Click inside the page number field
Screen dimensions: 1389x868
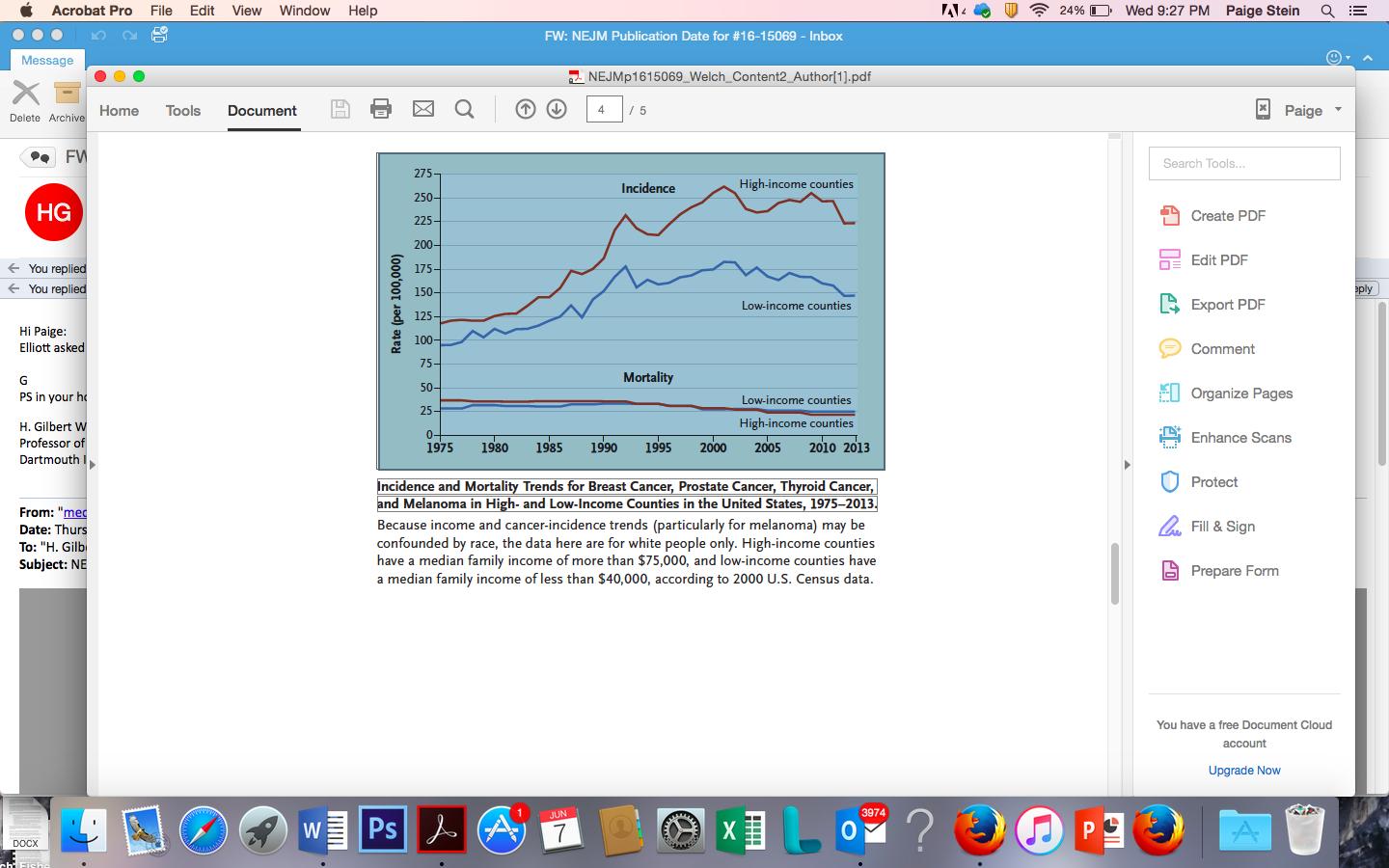pos(604,109)
